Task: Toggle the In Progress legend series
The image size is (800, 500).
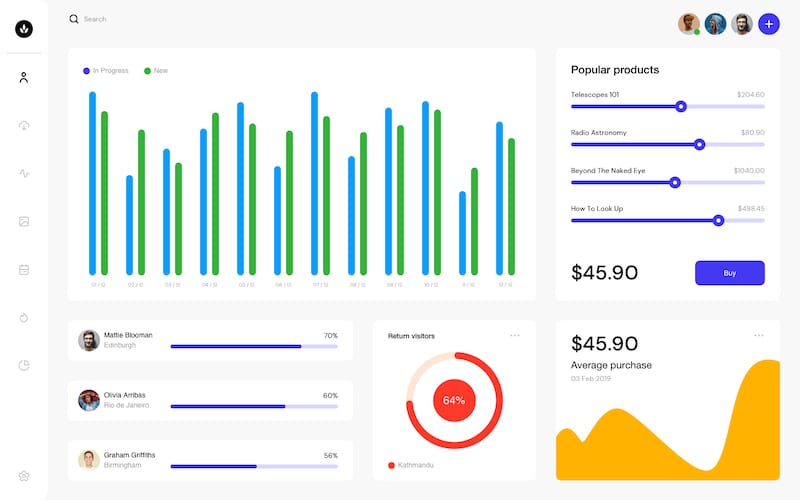Action: (106, 71)
